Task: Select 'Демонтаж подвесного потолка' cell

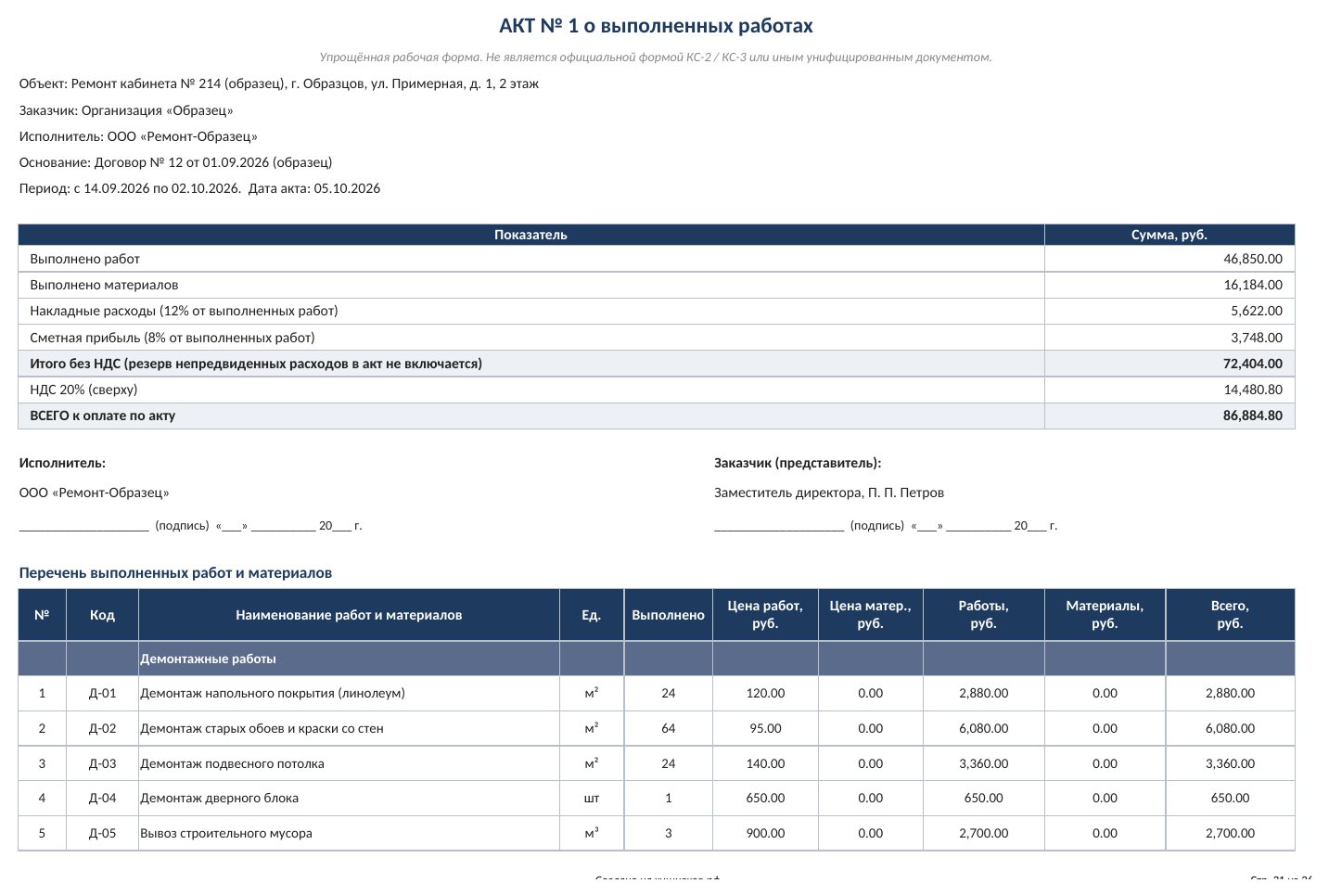Action: pos(349,763)
